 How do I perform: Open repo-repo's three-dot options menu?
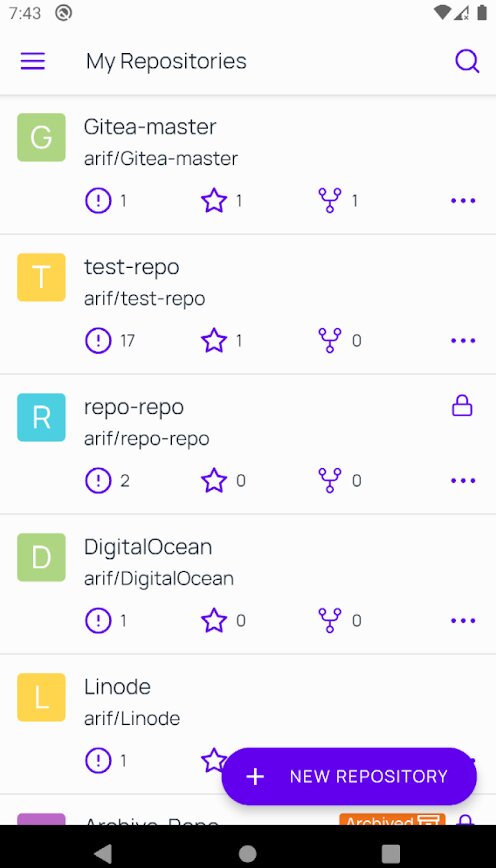pos(463,480)
